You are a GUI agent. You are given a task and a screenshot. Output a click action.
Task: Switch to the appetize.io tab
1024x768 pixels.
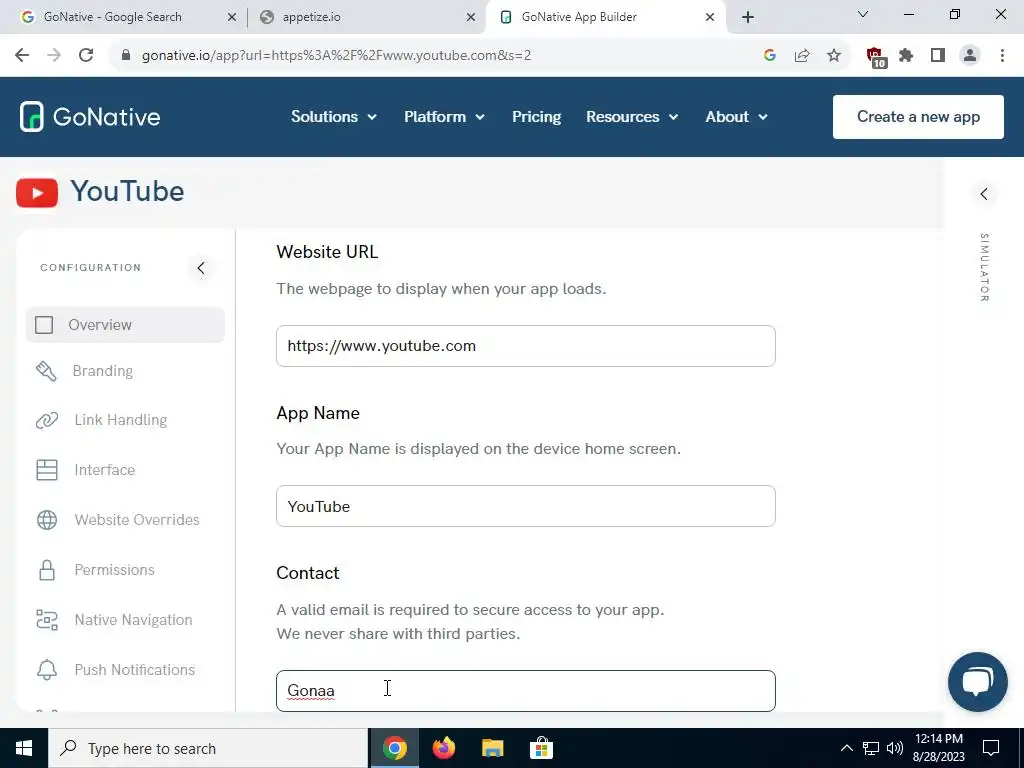coord(312,17)
